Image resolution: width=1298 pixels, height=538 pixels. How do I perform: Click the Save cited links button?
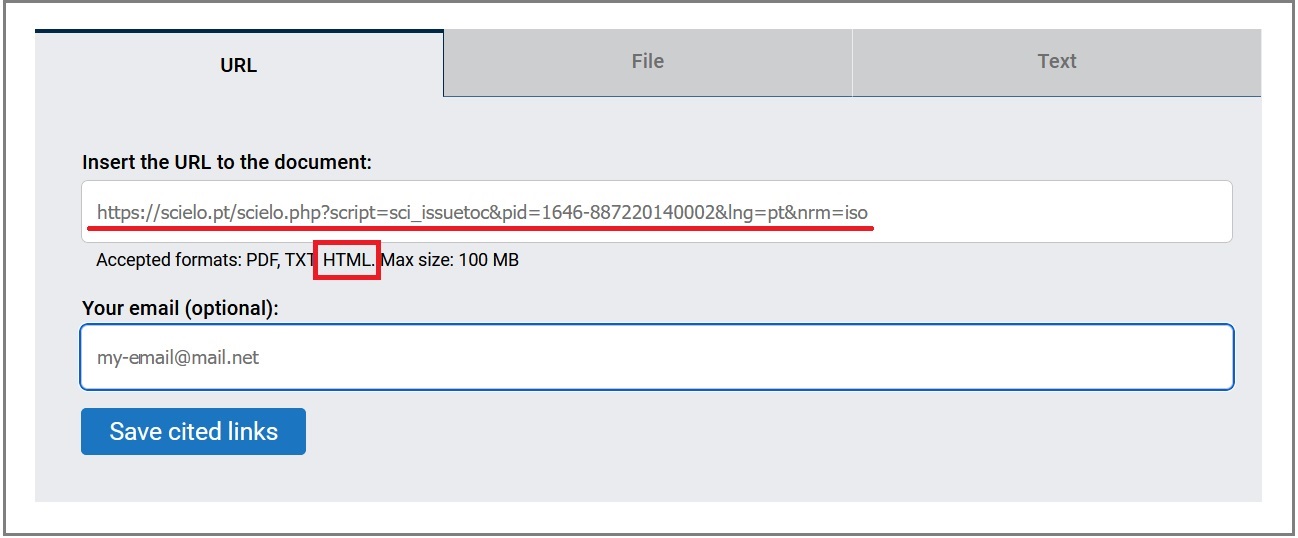(193, 431)
